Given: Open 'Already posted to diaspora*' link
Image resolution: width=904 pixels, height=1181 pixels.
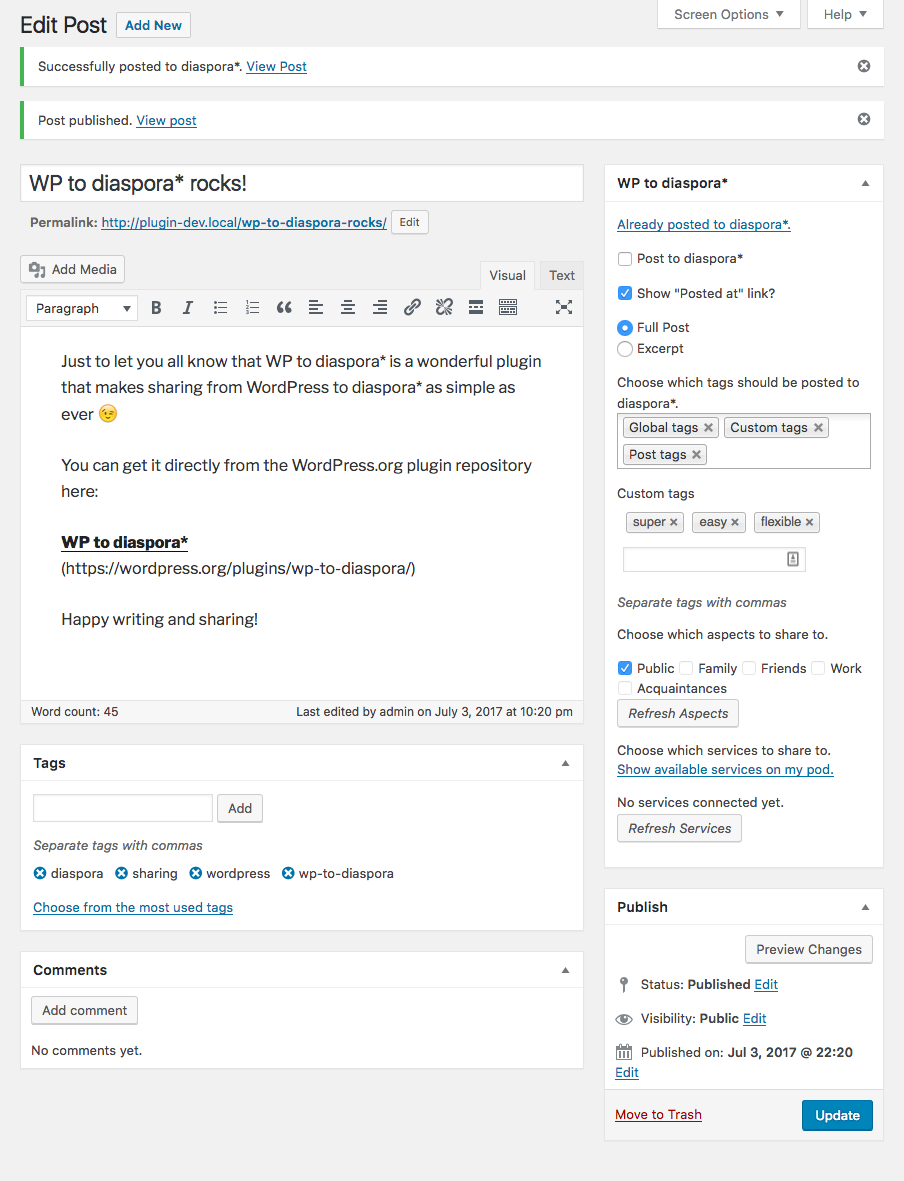Looking at the screenshot, I should [704, 224].
